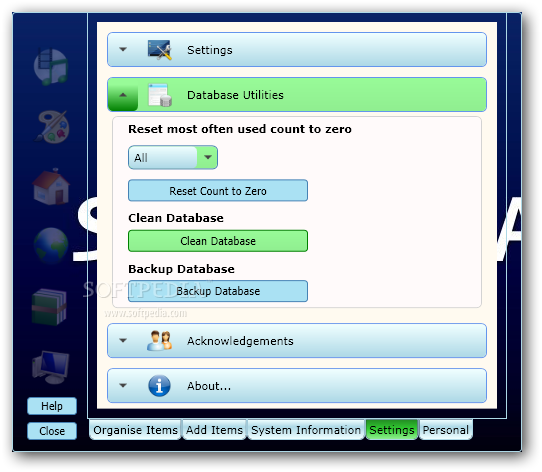Click the Acknowledgements header label
The width and height of the screenshot is (542, 472).
point(240,341)
